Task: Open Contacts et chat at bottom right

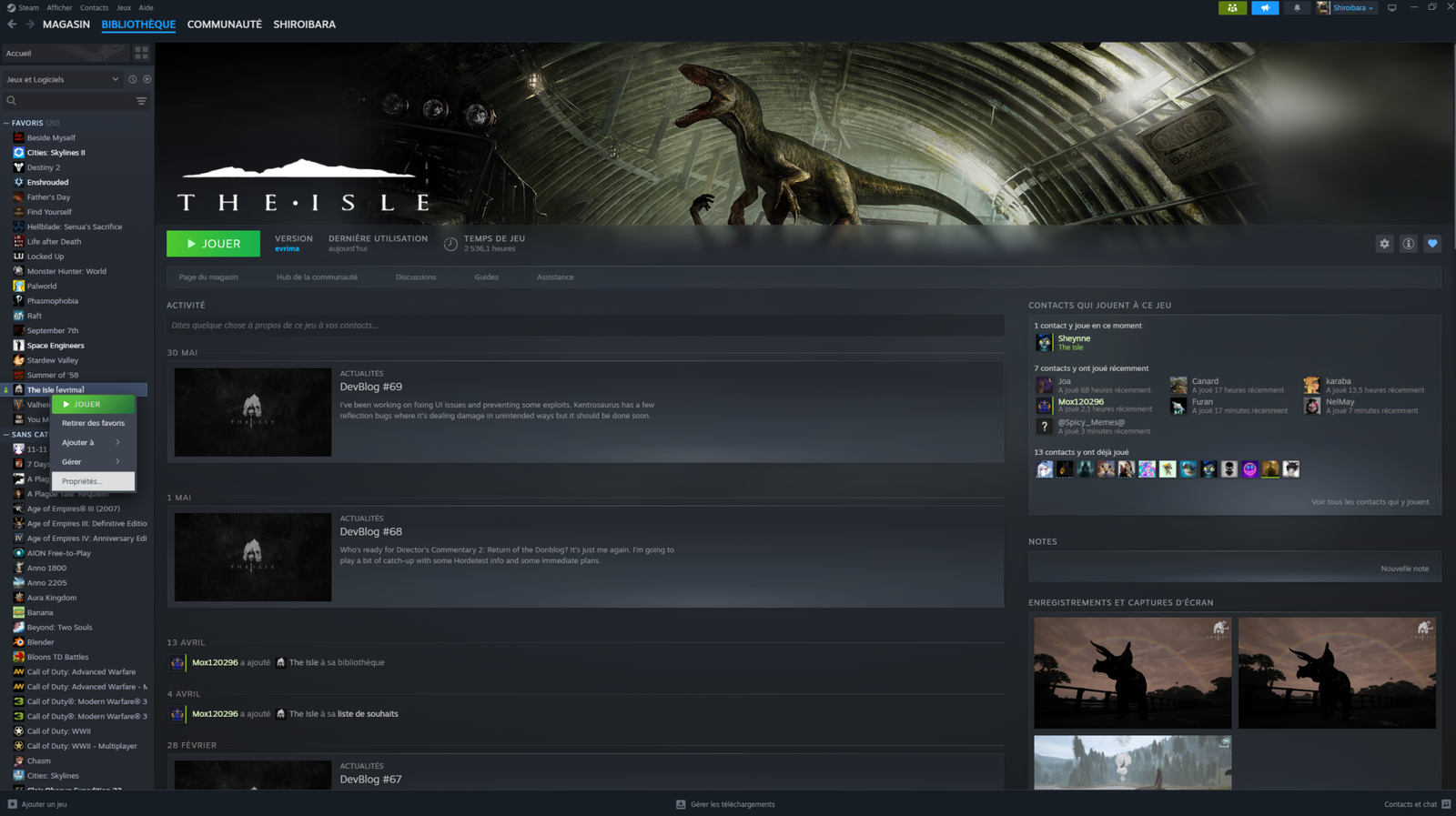Action: [x=1417, y=804]
